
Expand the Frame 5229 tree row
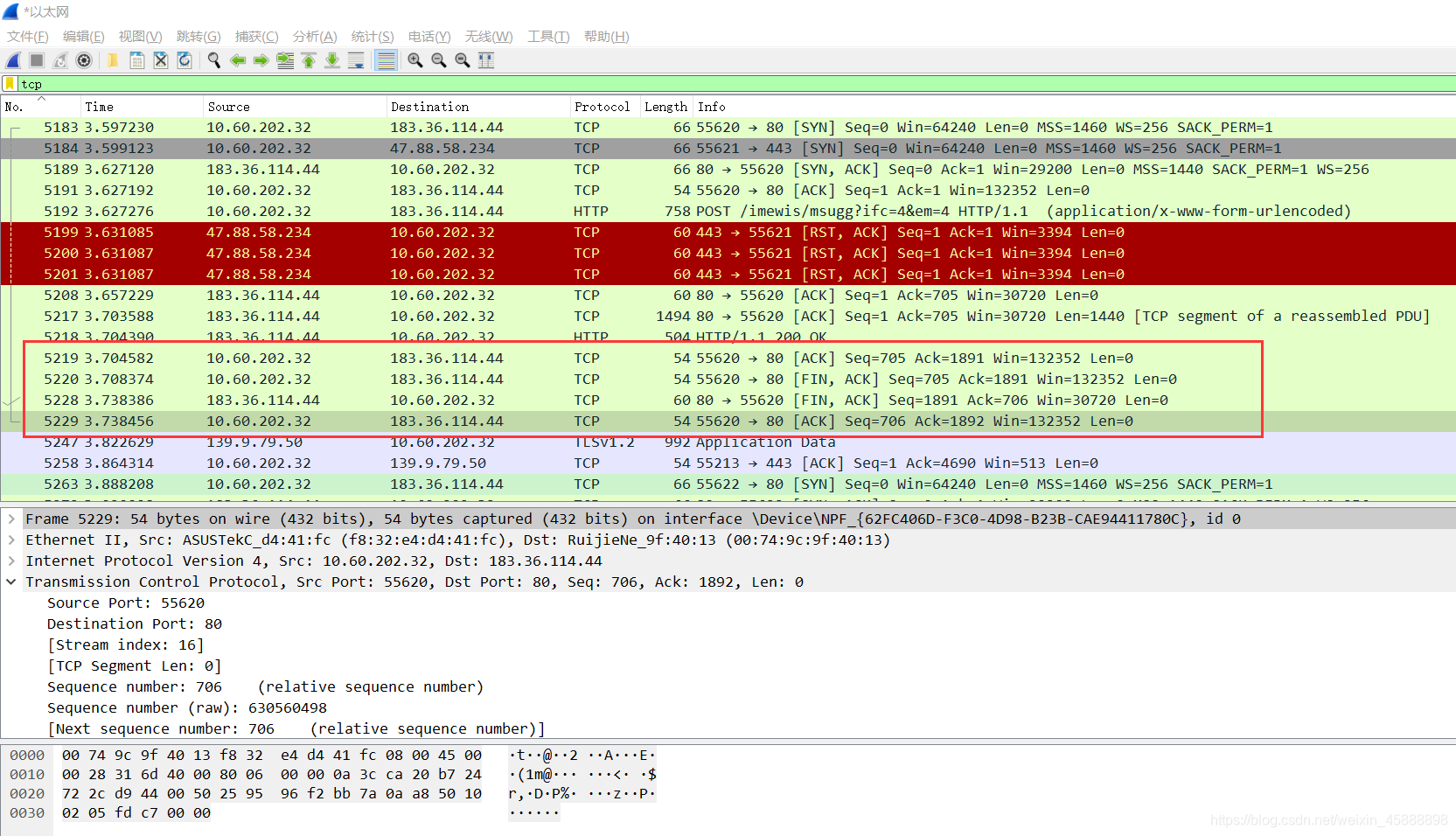[x=11, y=519]
